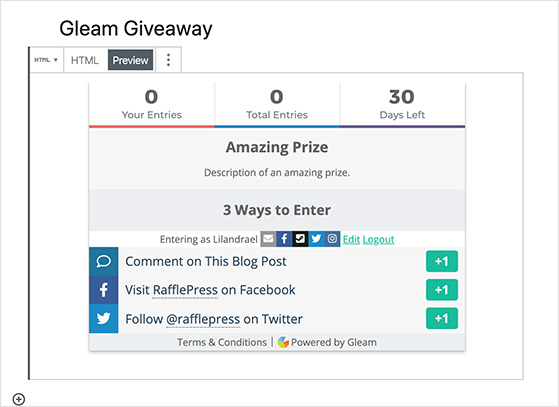
Task: Switch to the HTML tab
Action: 84,60
